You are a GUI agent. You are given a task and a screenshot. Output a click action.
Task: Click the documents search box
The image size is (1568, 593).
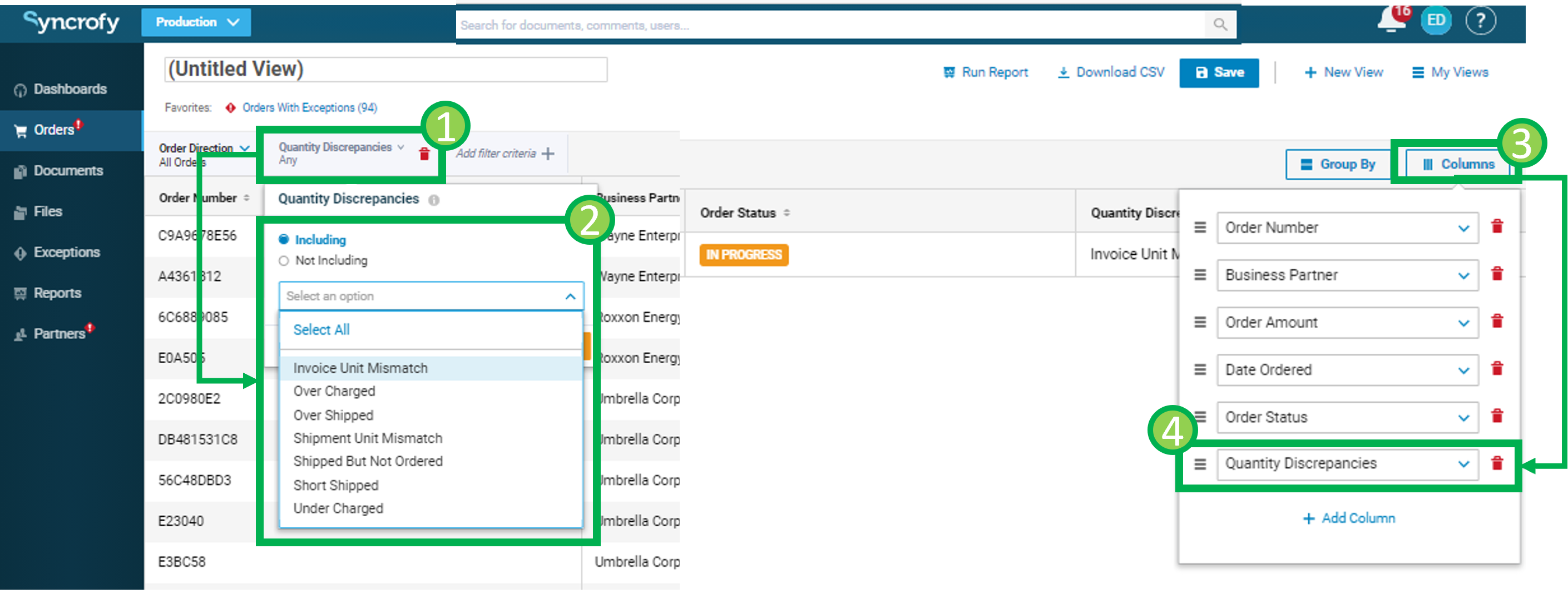coord(831,26)
